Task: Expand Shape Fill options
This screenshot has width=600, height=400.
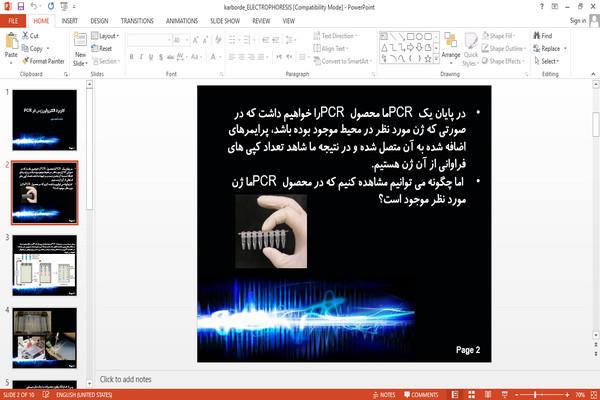Action: click(499, 36)
